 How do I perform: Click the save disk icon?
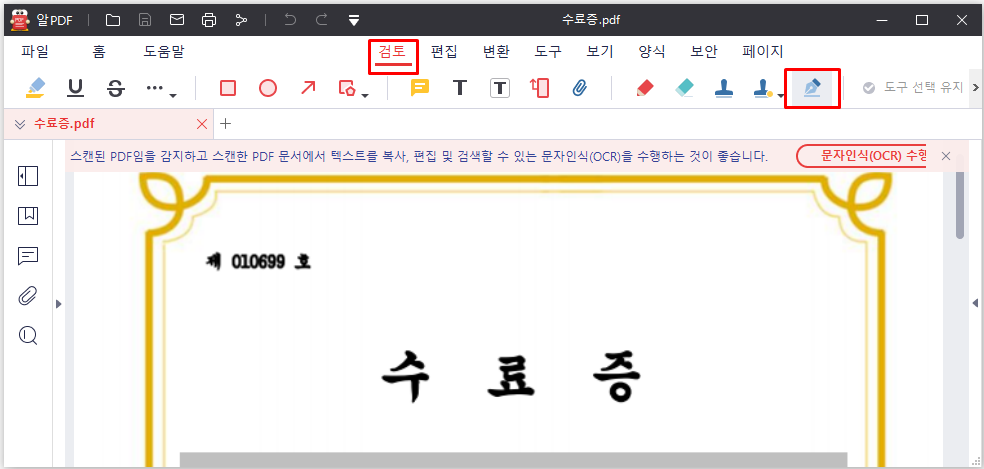point(145,20)
